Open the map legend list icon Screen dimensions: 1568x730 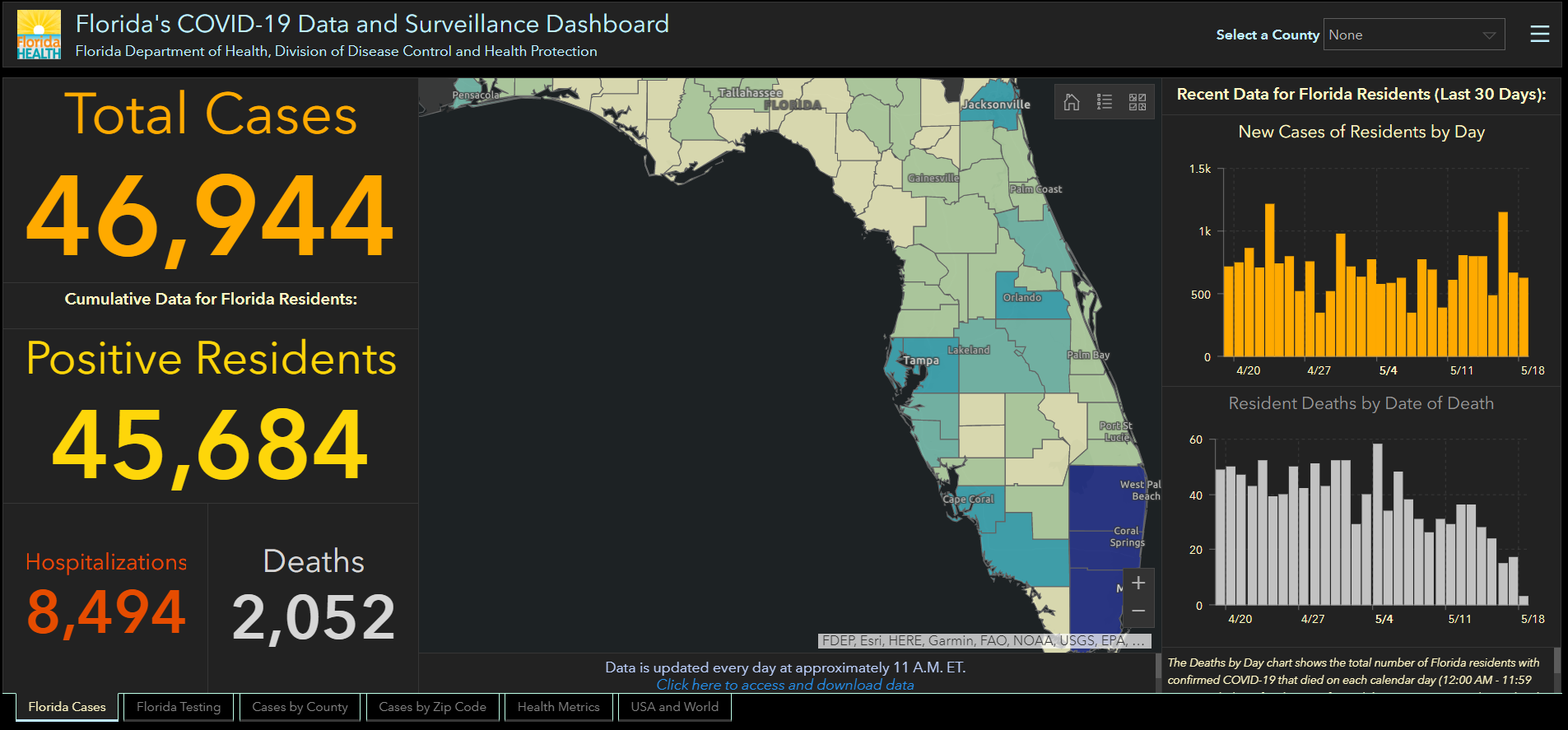click(x=1105, y=102)
